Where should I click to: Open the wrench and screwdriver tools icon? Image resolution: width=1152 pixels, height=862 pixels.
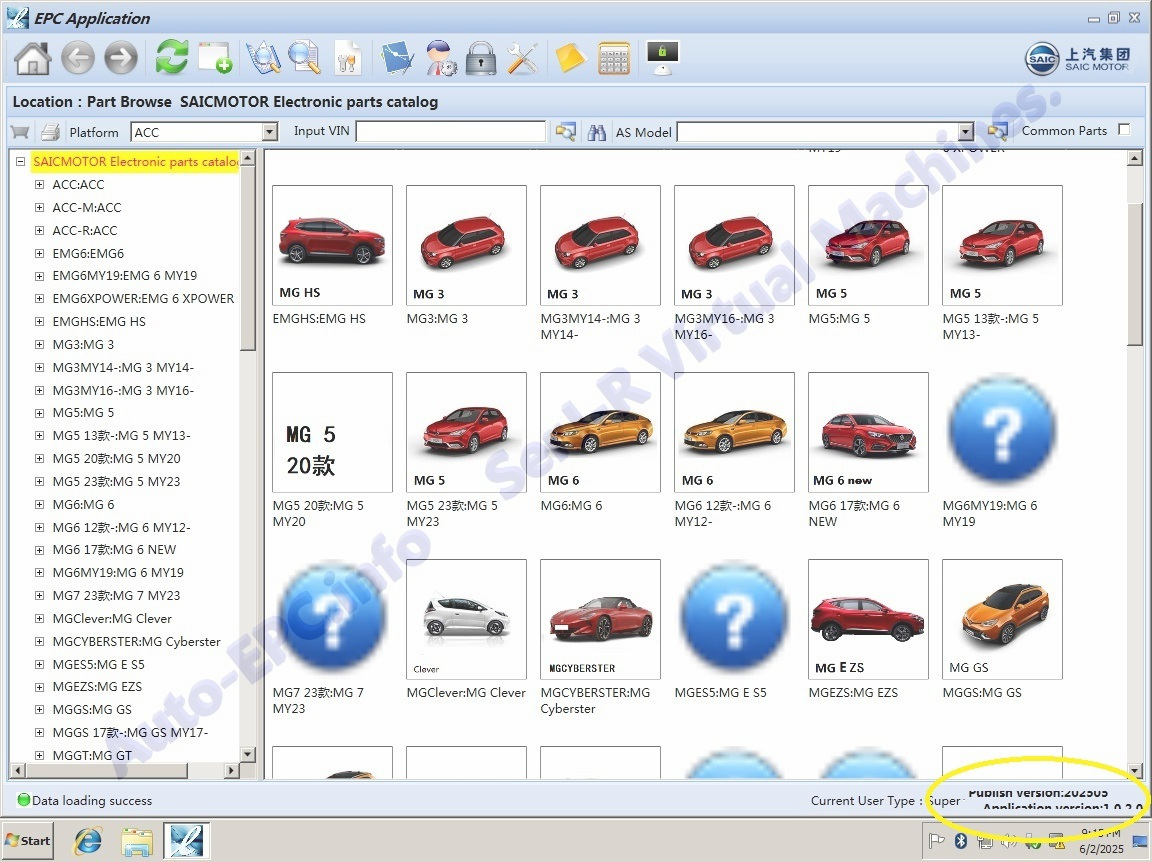point(522,58)
